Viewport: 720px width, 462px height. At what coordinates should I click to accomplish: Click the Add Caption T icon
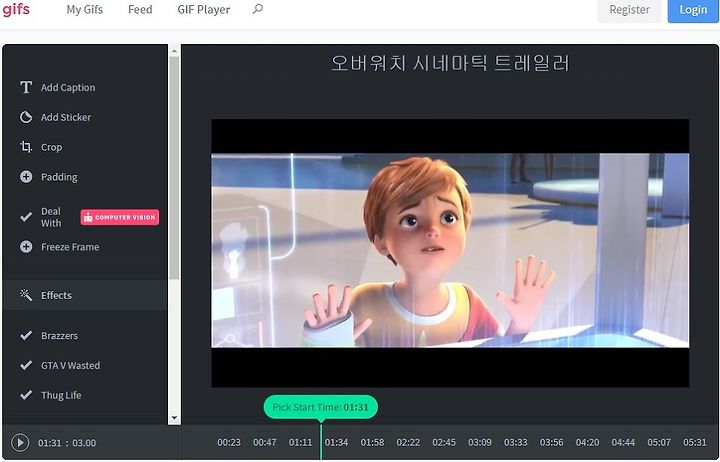click(x=26, y=87)
